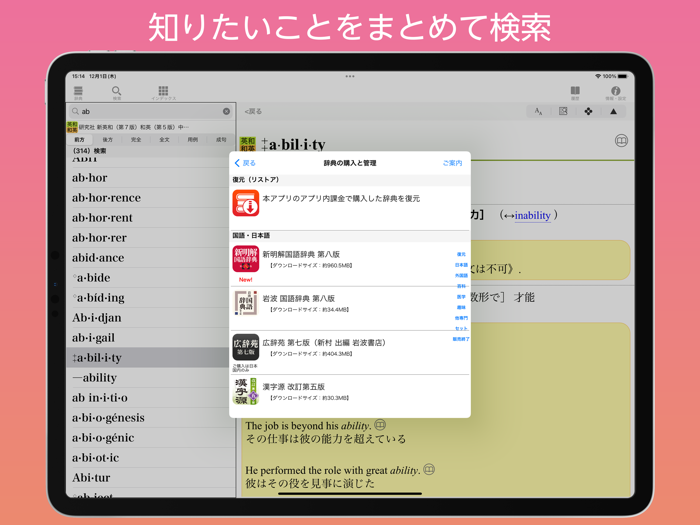The image size is (700, 525).
Task: Select ab·i·gail in the results list
Action: (151, 338)
